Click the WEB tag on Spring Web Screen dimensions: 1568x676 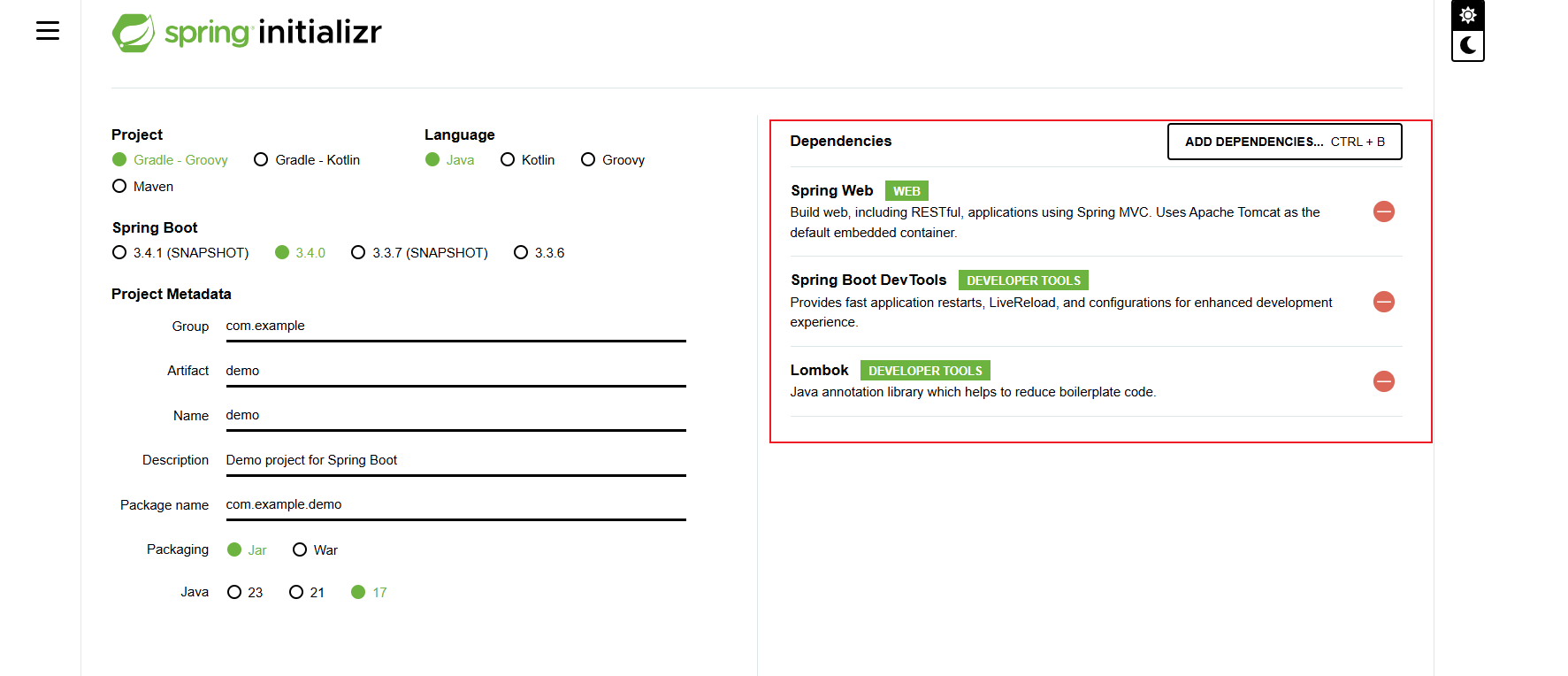point(906,191)
